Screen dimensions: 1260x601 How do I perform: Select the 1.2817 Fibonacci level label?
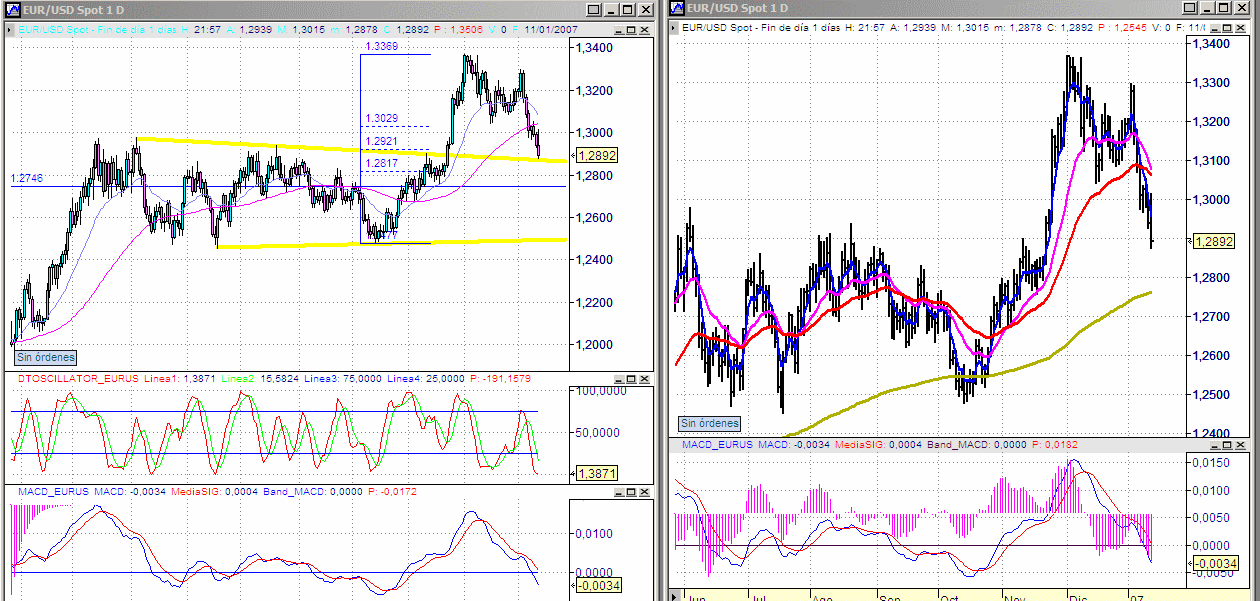(x=381, y=163)
